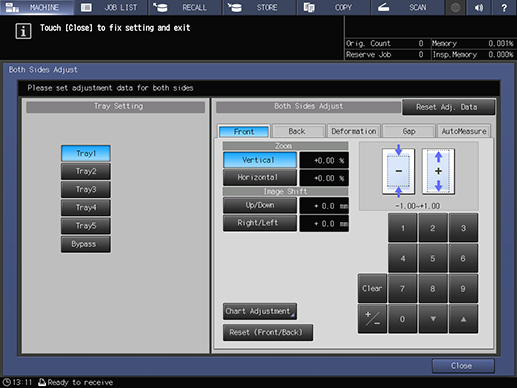
Task: Select the Bypass tray
Action: 86,244
